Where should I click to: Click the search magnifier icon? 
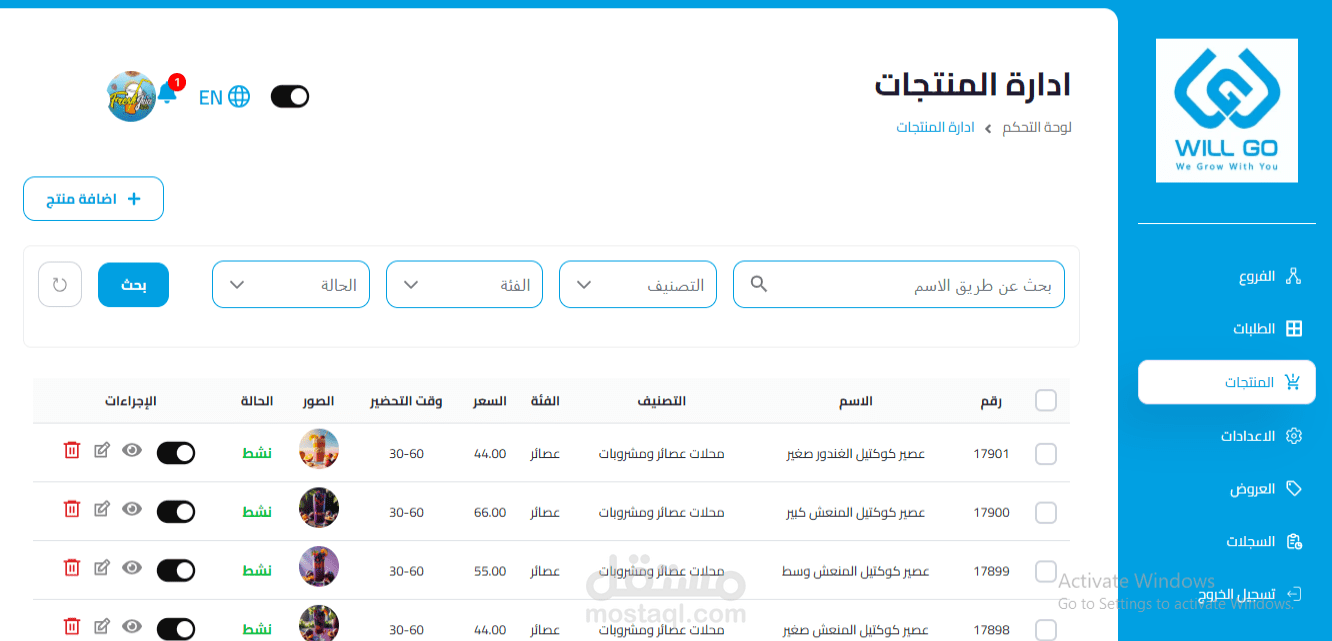pyautogui.click(x=759, y=285)
